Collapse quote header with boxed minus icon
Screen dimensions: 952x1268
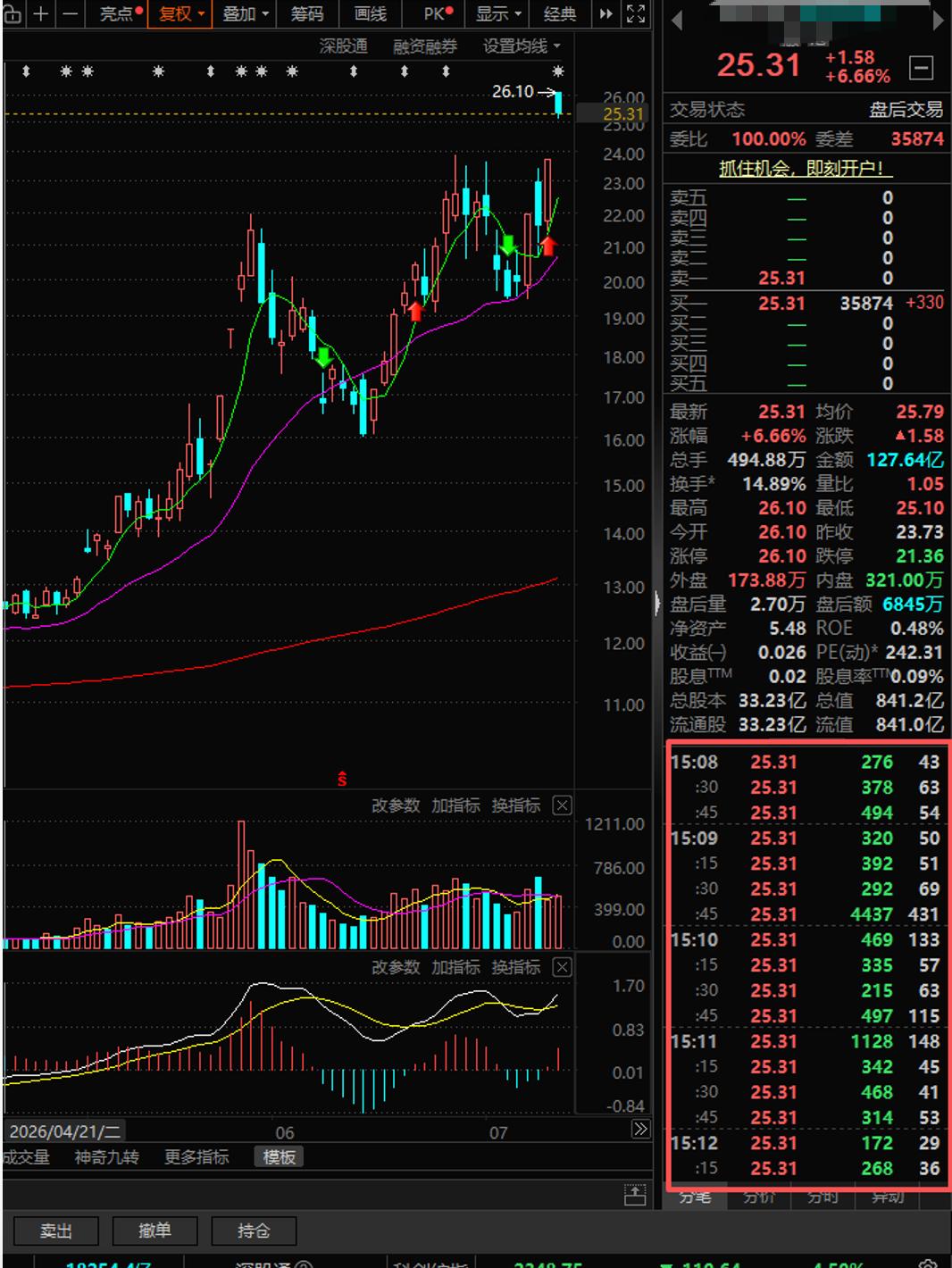tap(922, 67)
